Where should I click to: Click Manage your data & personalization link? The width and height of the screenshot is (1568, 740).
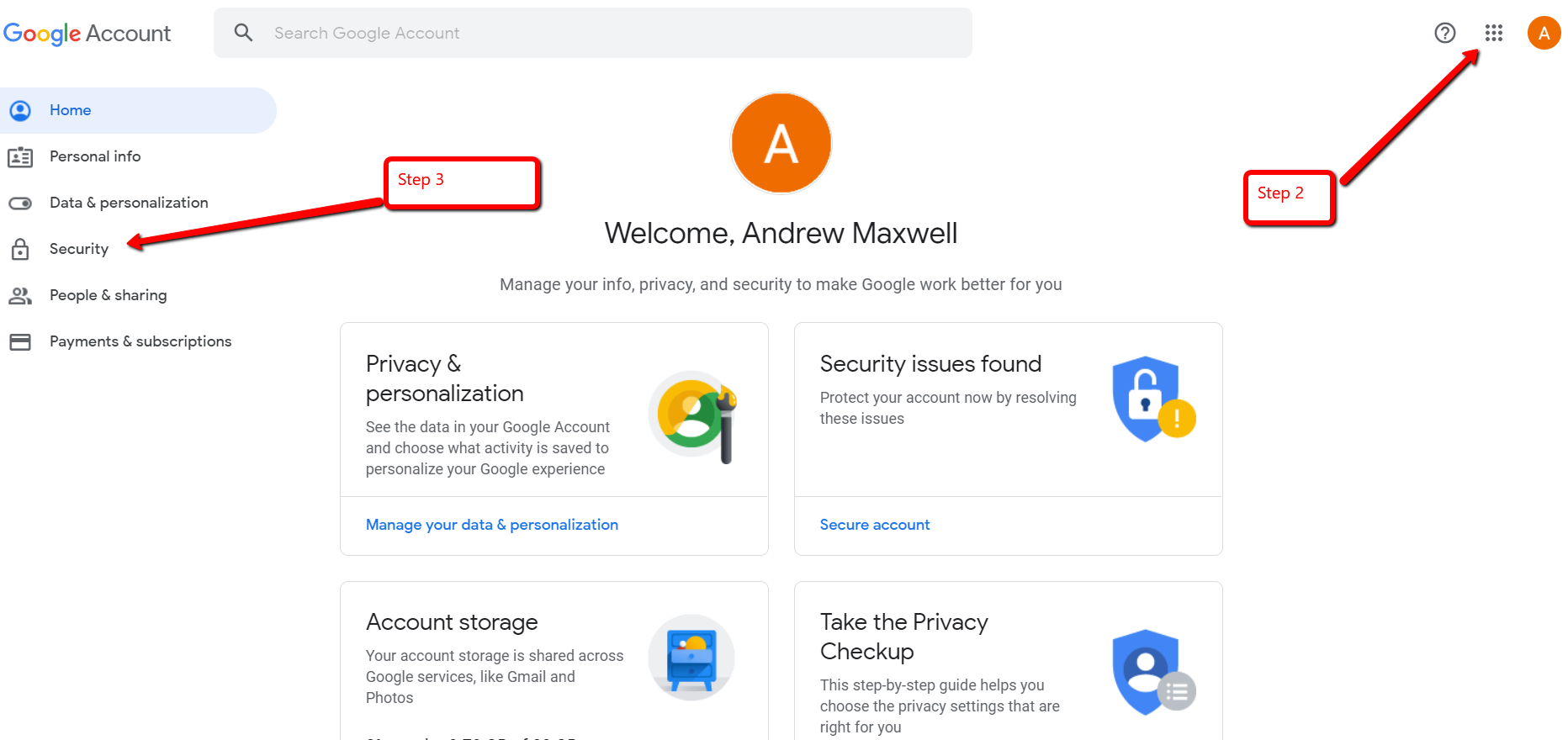[492, 525]
